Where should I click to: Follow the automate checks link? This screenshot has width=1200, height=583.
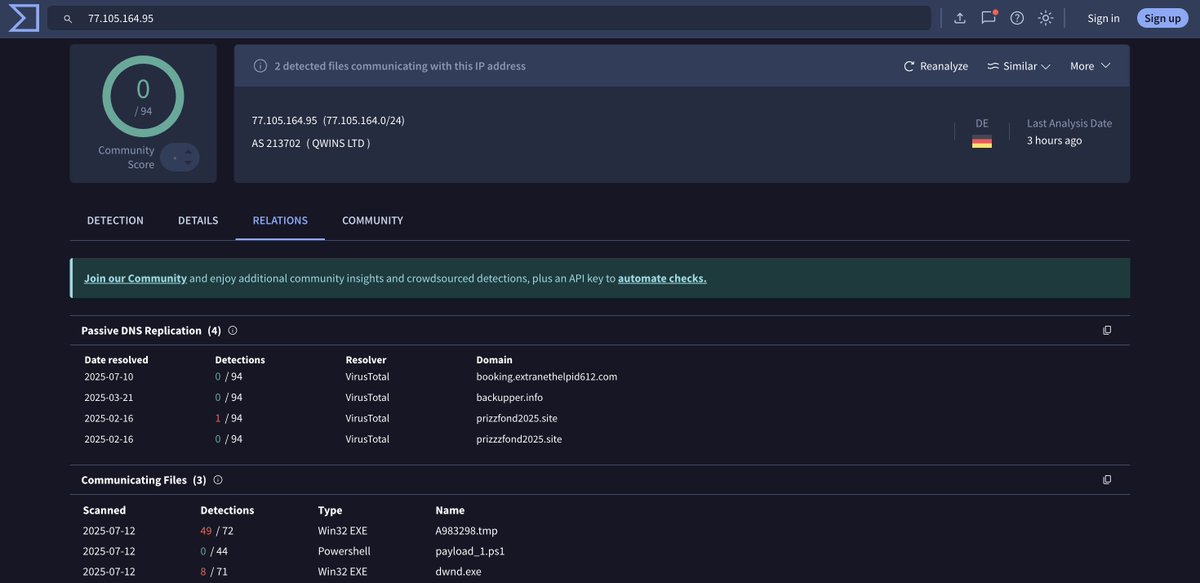click(662, 278)
